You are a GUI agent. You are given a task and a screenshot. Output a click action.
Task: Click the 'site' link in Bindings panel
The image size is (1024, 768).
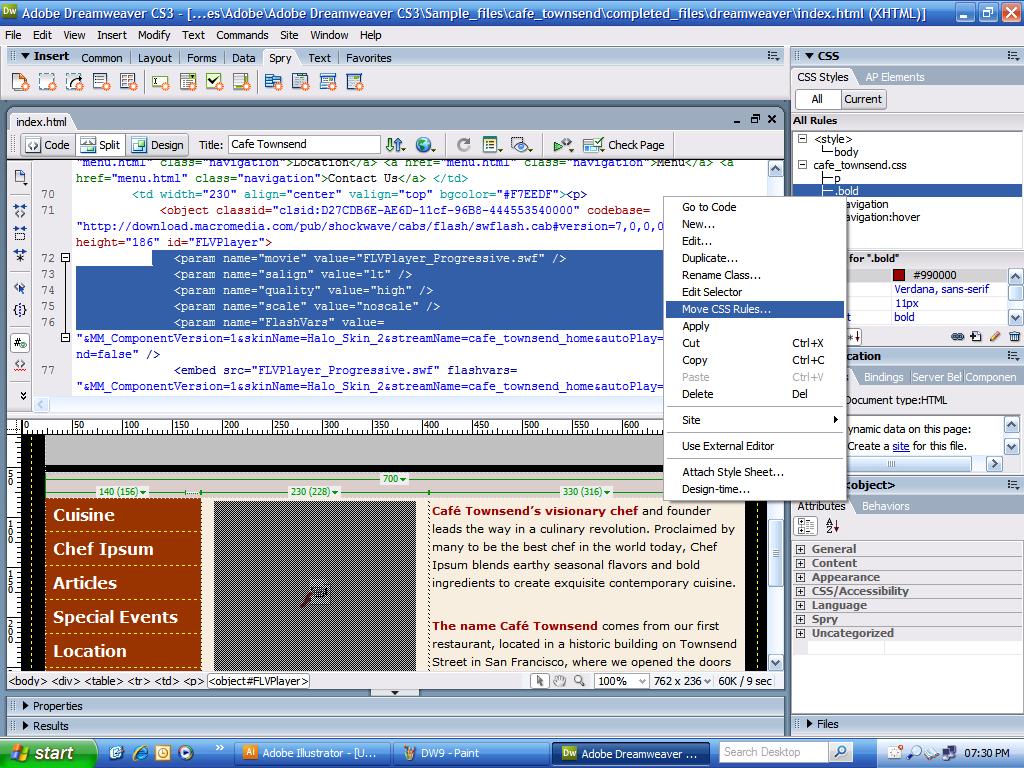(x=901, y=446)
